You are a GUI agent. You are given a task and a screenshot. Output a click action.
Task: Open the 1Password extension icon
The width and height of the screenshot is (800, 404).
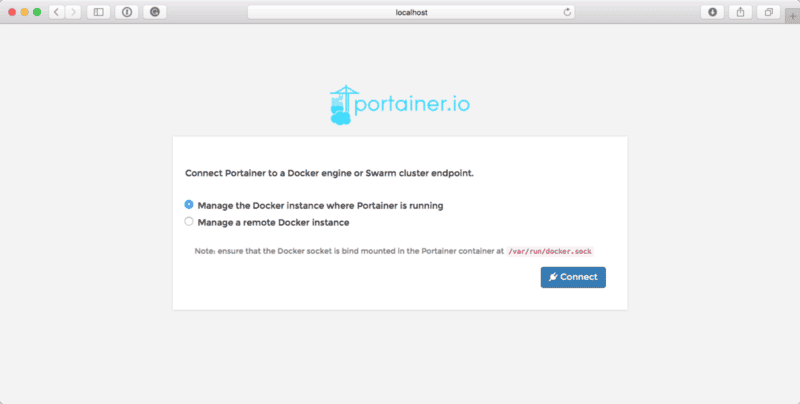point(127,12)
